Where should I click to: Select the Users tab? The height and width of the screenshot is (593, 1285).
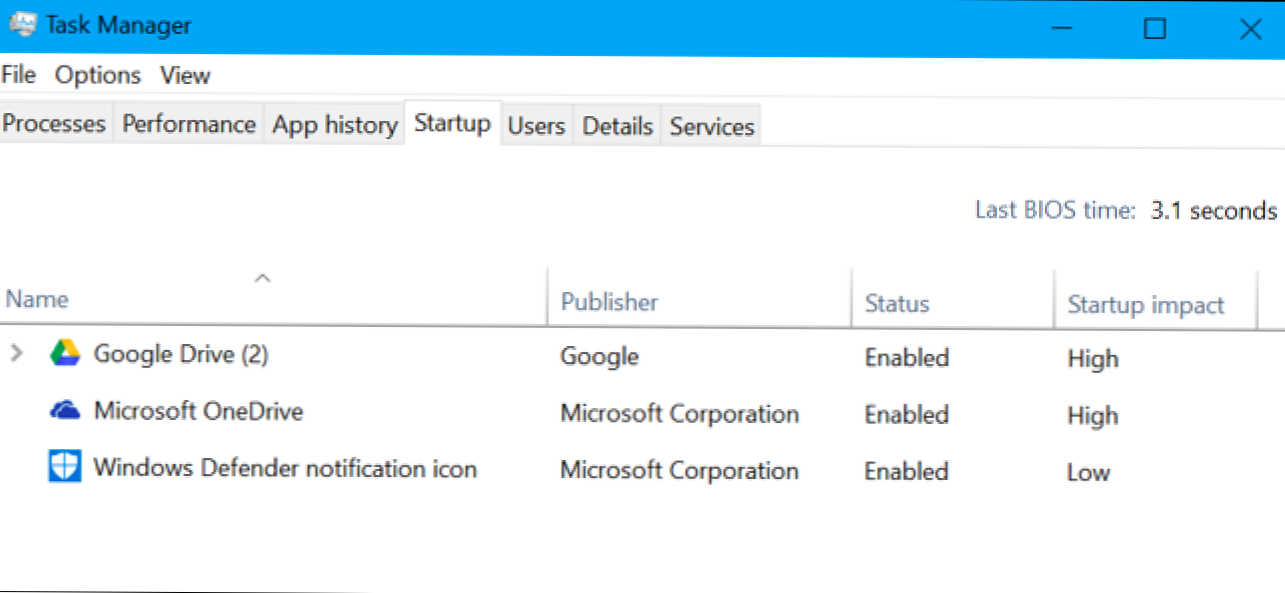(x=536, y=126)
